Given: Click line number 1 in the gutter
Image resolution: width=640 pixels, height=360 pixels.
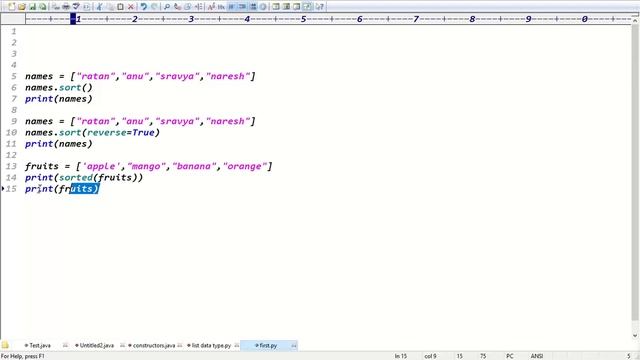Looking at the screenshot, I should [14, 31].
